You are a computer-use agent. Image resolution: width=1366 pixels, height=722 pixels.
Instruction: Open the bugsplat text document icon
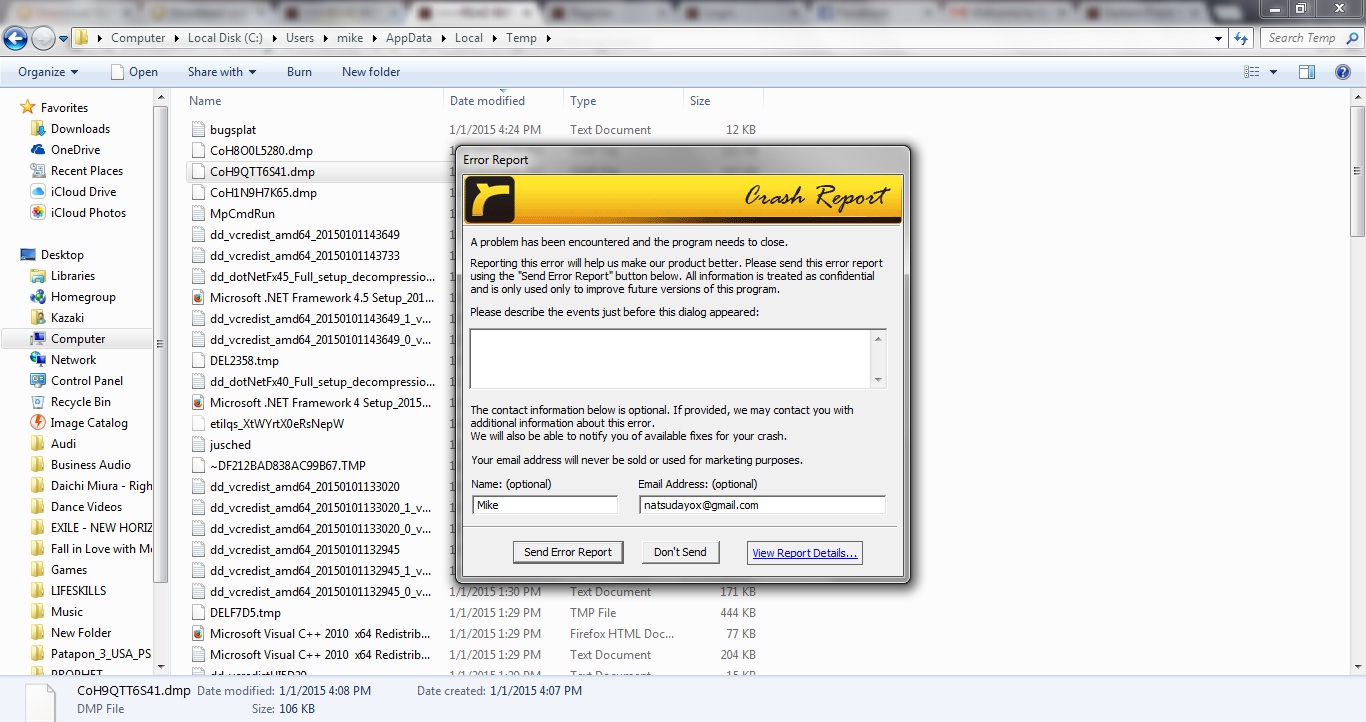click(198, 130)
